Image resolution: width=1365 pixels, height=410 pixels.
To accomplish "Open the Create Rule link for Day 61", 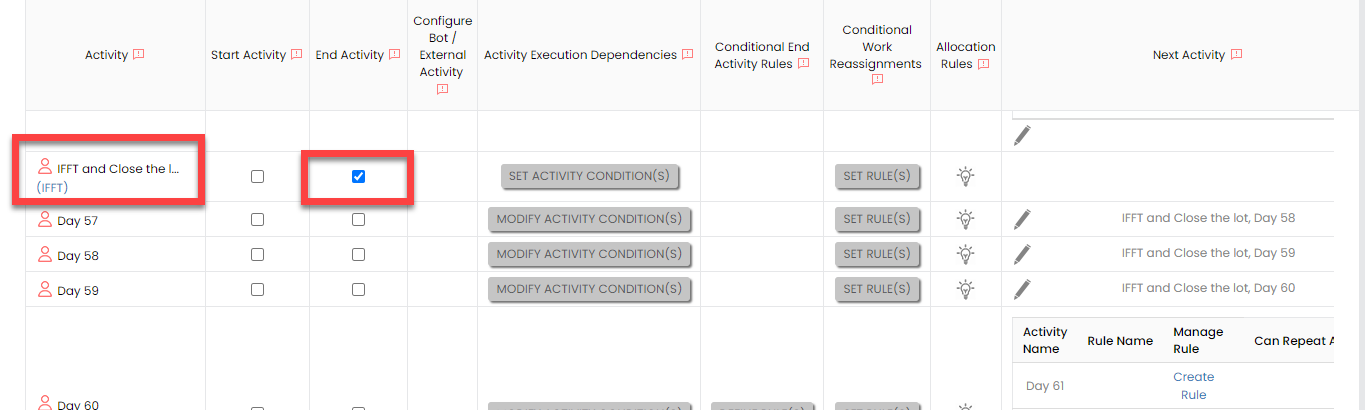I will tap(1193, 386).
